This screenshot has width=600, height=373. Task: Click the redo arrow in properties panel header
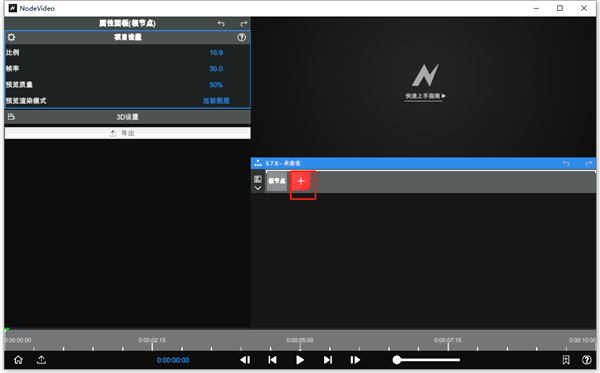tap(244, 23)
